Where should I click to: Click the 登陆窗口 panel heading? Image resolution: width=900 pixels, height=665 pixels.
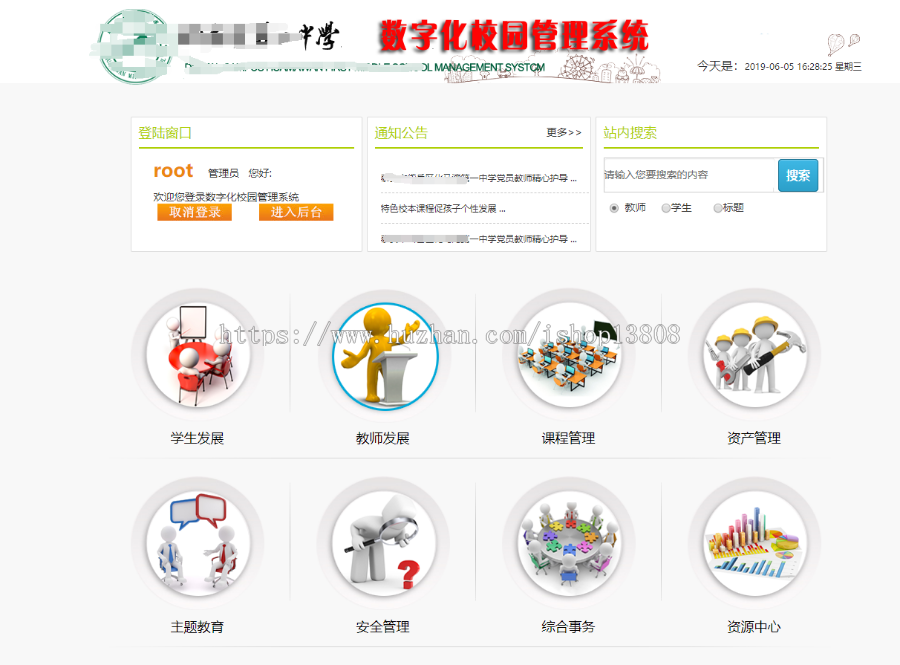coord(165,133)
